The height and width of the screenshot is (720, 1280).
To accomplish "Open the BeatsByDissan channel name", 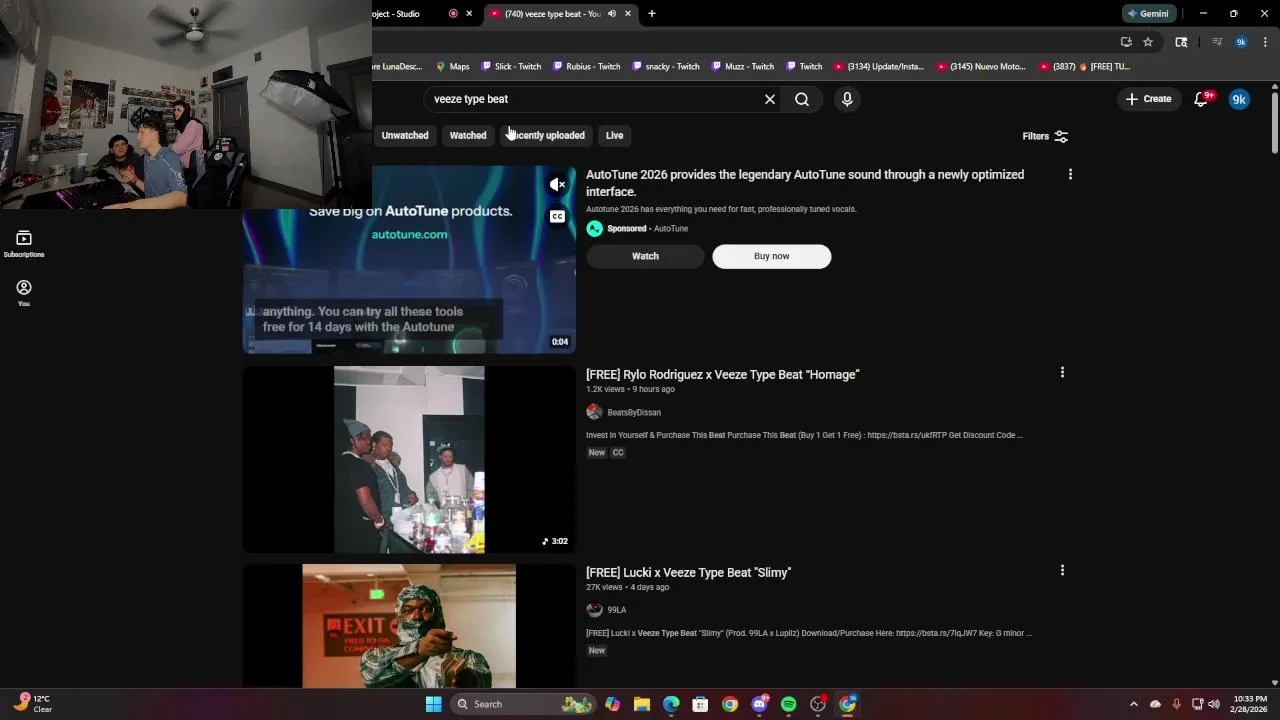I will (x=634, y=412).
